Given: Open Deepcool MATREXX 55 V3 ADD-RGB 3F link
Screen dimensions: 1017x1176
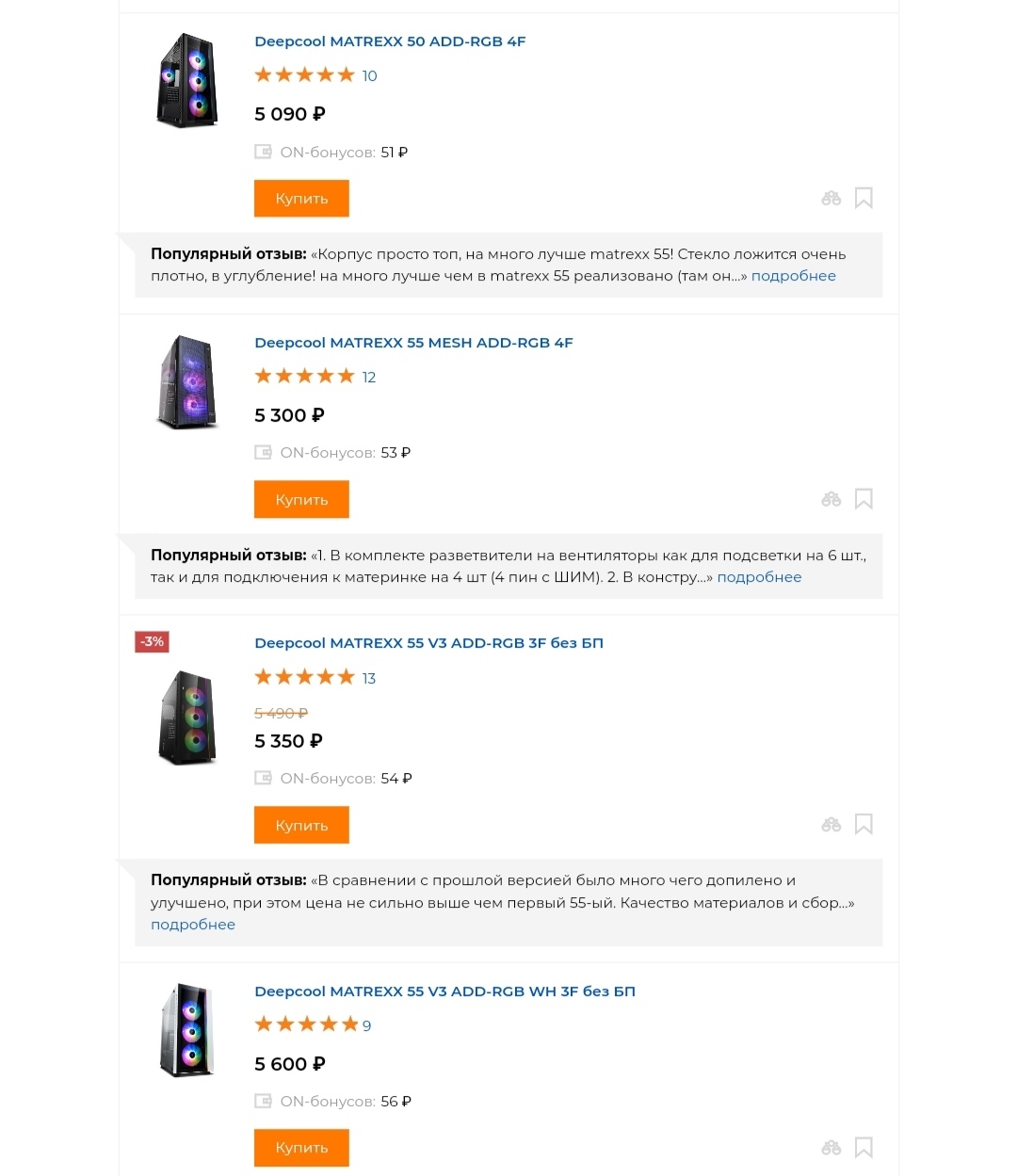Looking at the screenshot, I should coord(428,643).
